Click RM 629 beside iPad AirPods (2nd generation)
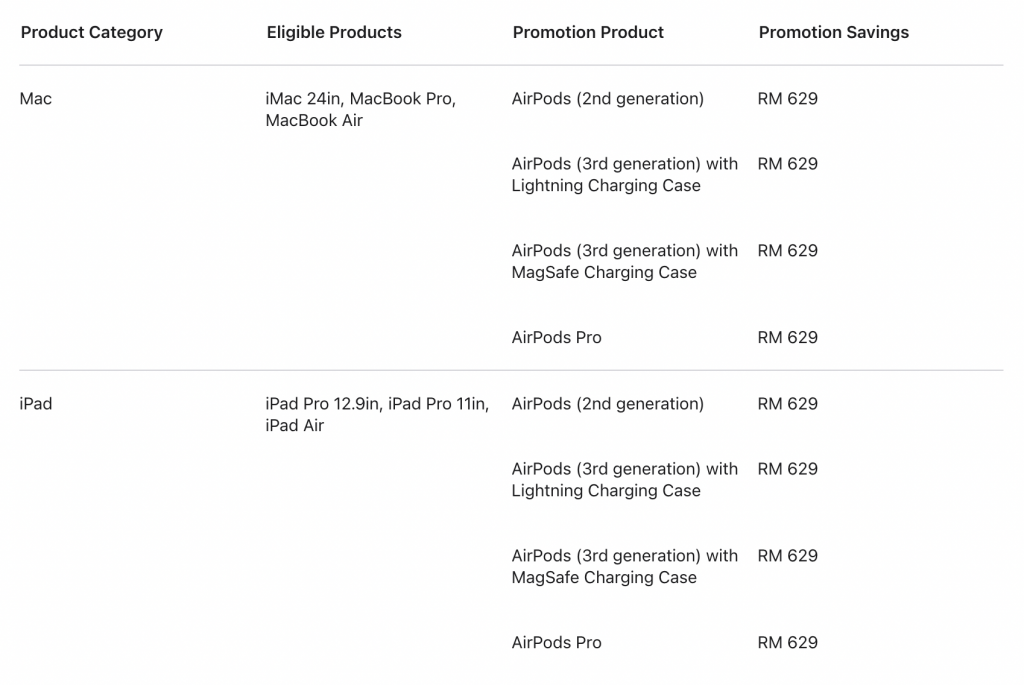Viewport: 1024px width, 685px height. 788,404
